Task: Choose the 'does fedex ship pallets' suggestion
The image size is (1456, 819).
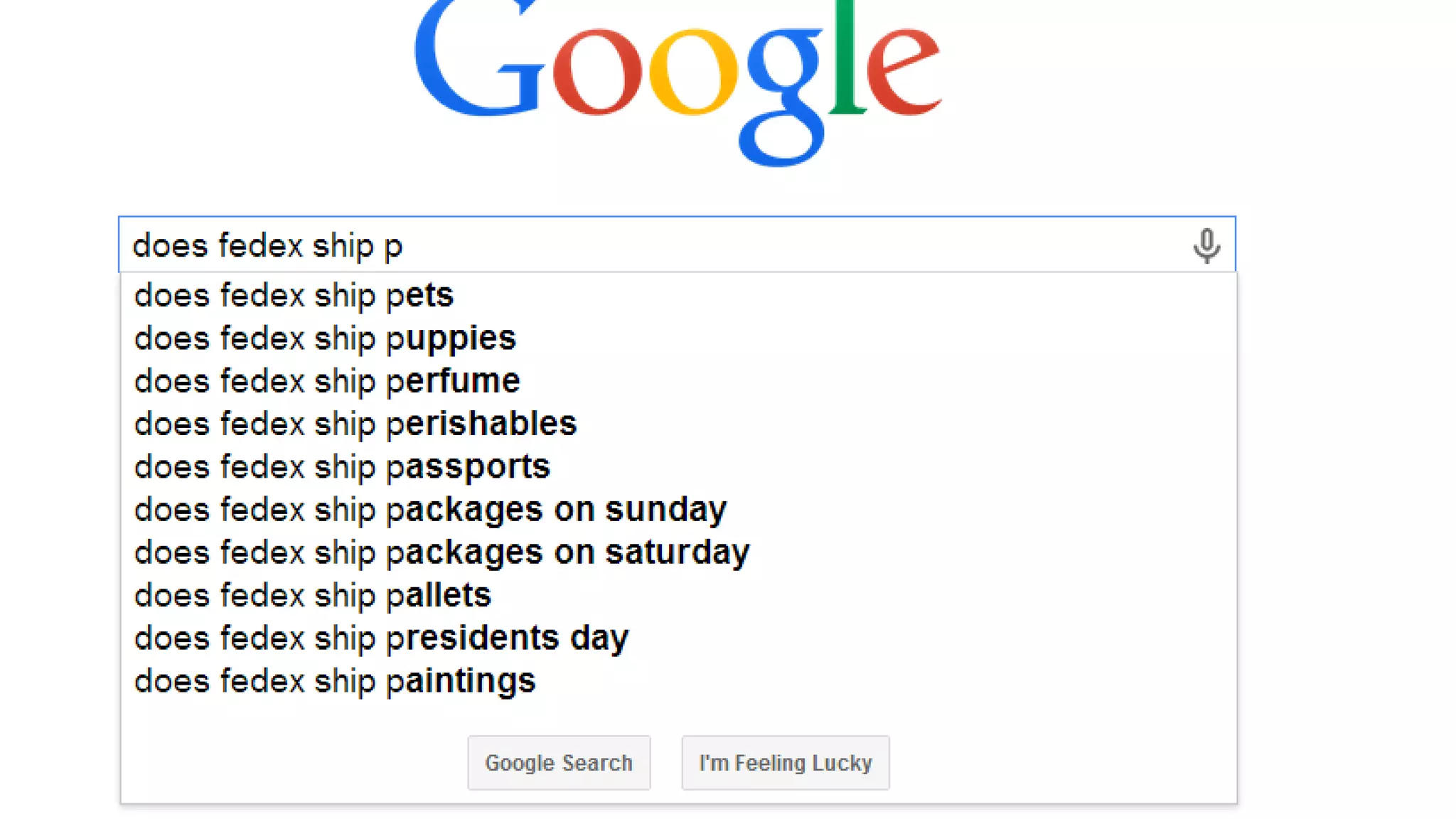Action: [312, 595]
